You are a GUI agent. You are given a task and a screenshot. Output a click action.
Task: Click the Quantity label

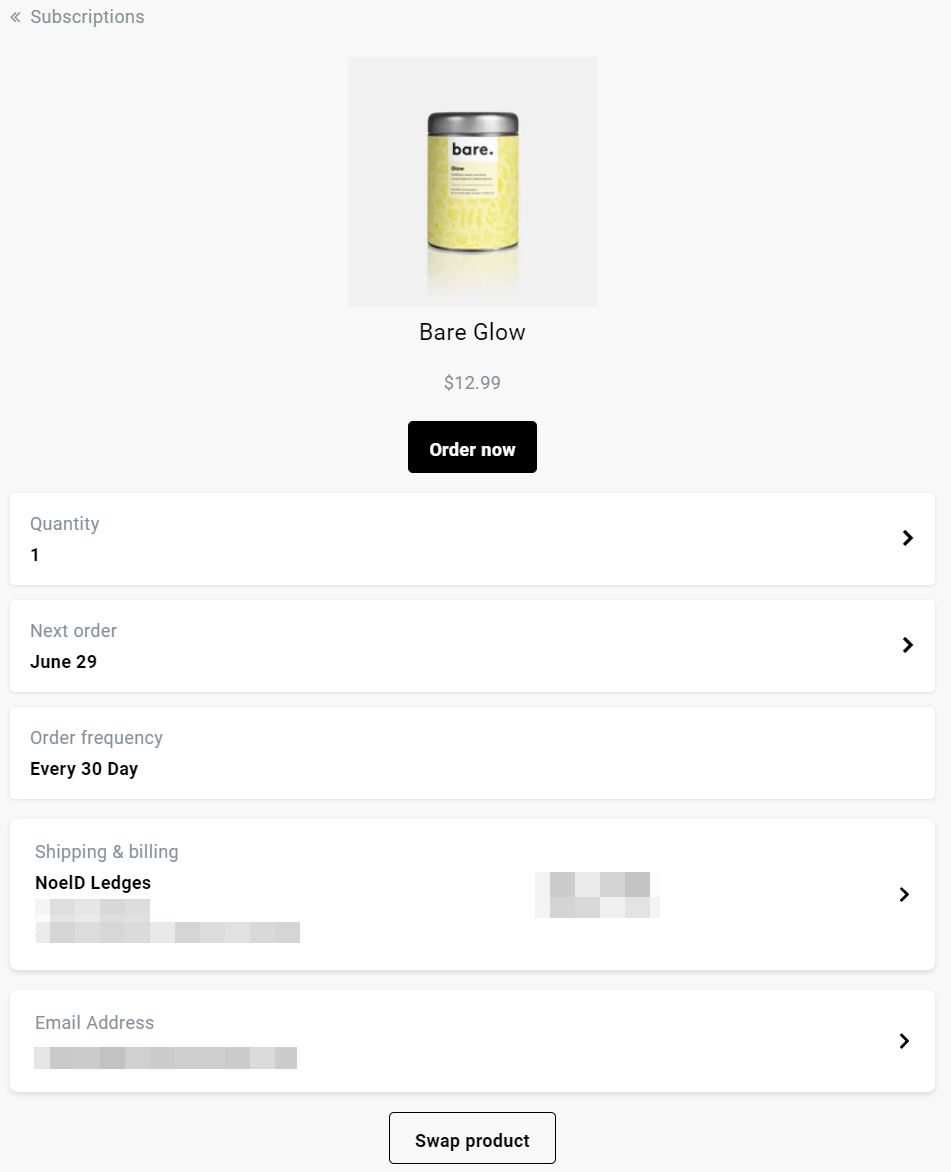point(65,524)
